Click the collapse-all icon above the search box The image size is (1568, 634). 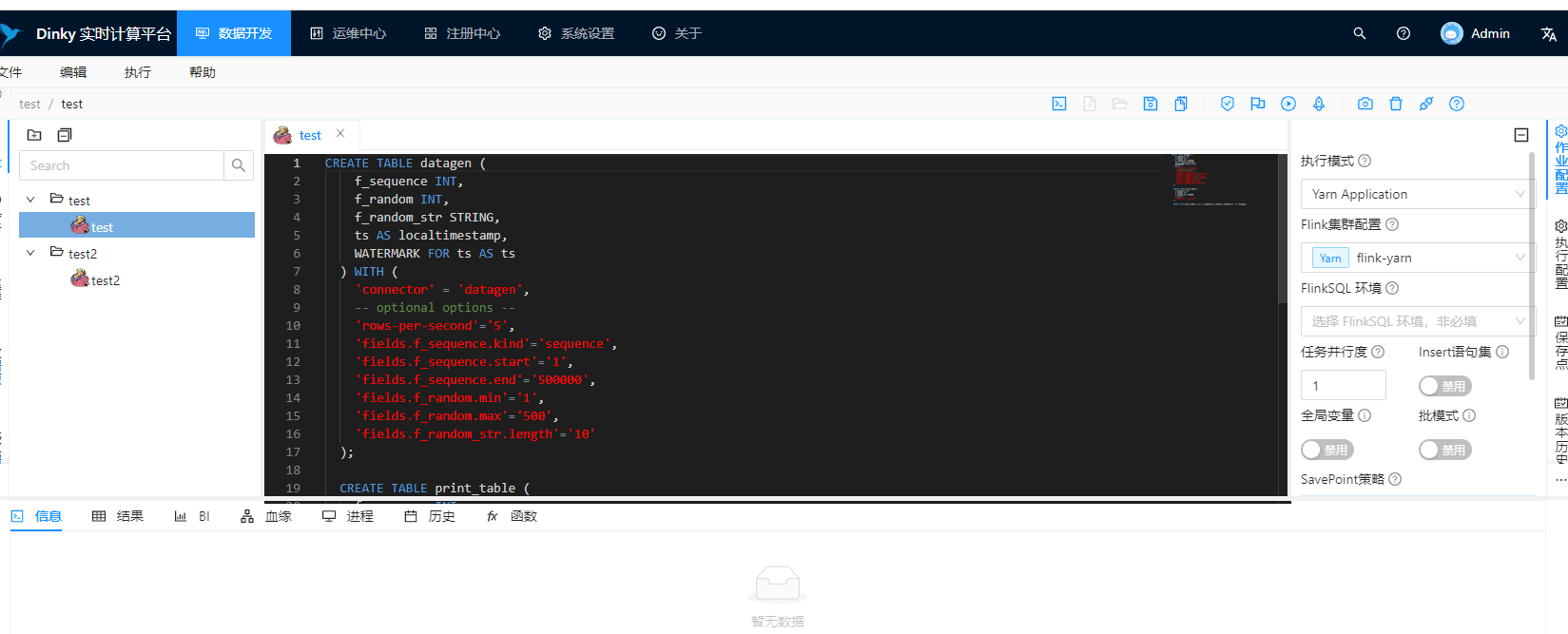(65, 135)
